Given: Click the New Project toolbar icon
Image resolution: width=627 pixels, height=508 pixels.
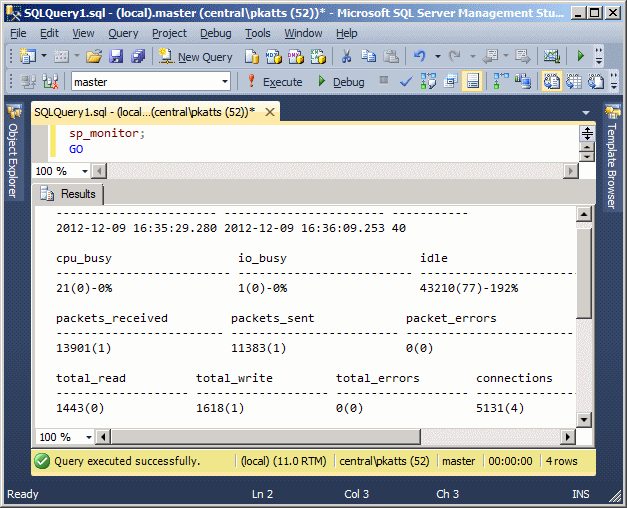Looking at the screenshot, I should point(28,56).
